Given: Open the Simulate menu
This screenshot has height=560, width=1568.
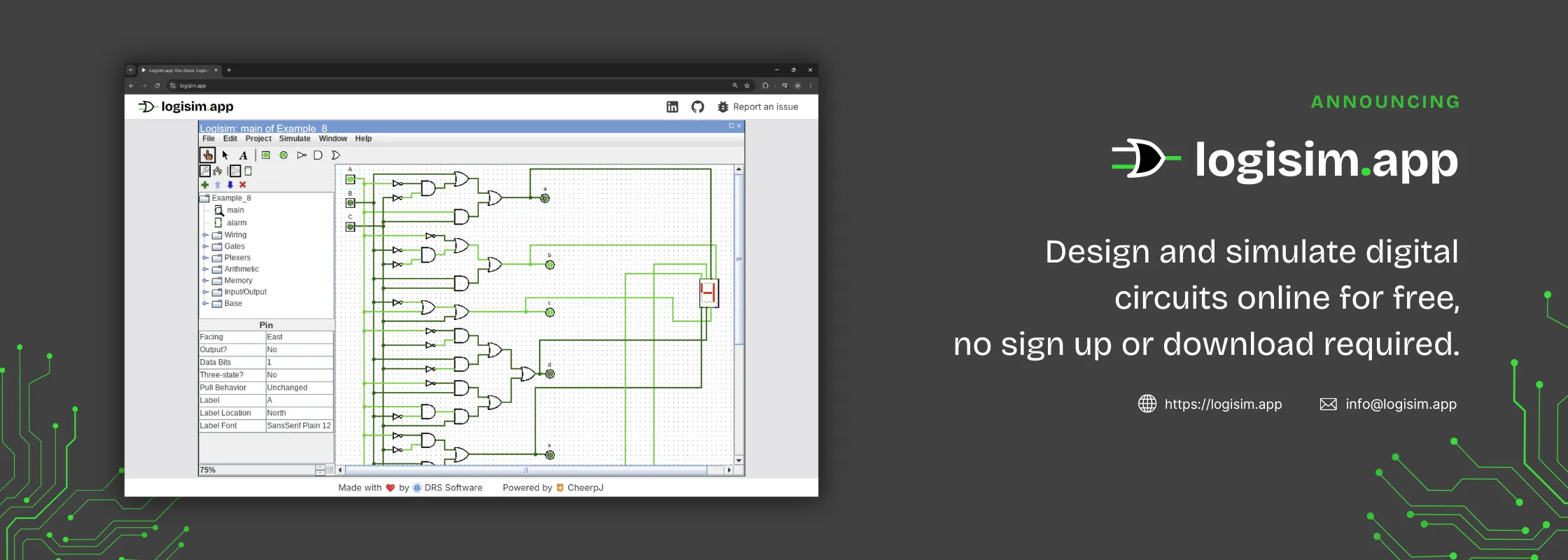Looking at the screenshot, I should pos(295,139).
